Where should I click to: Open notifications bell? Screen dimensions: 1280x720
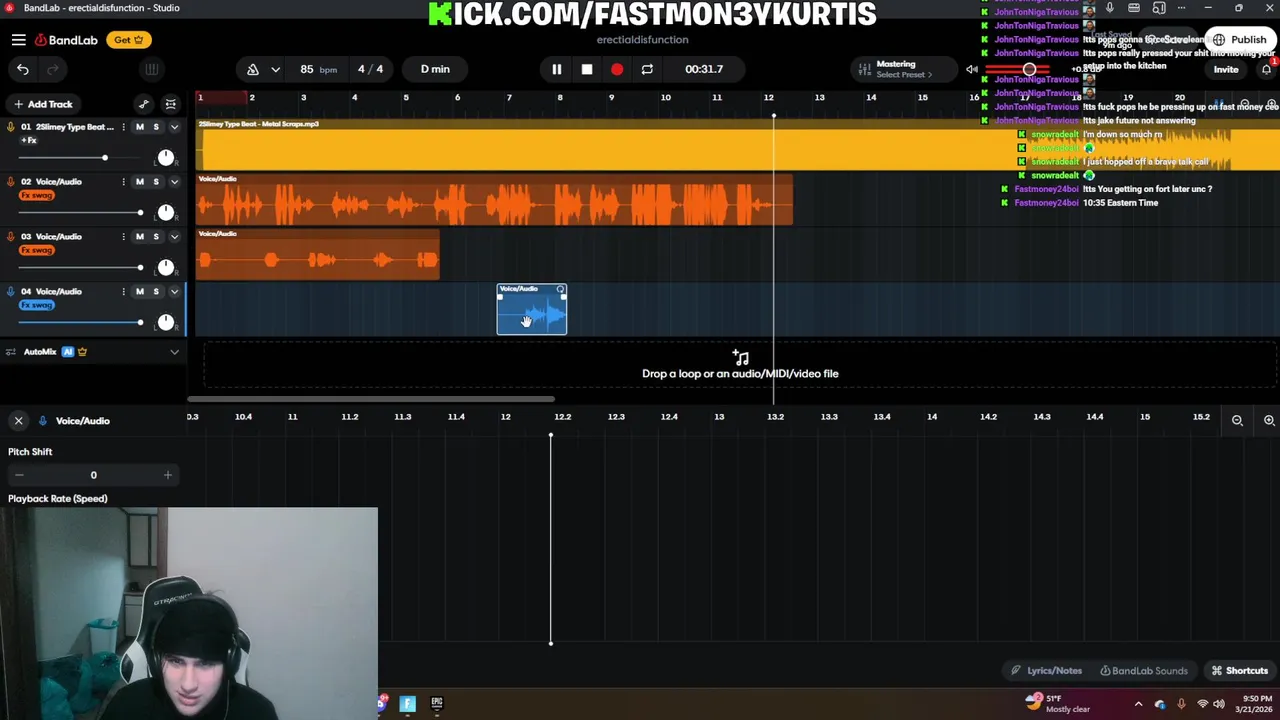(1266, 69)
